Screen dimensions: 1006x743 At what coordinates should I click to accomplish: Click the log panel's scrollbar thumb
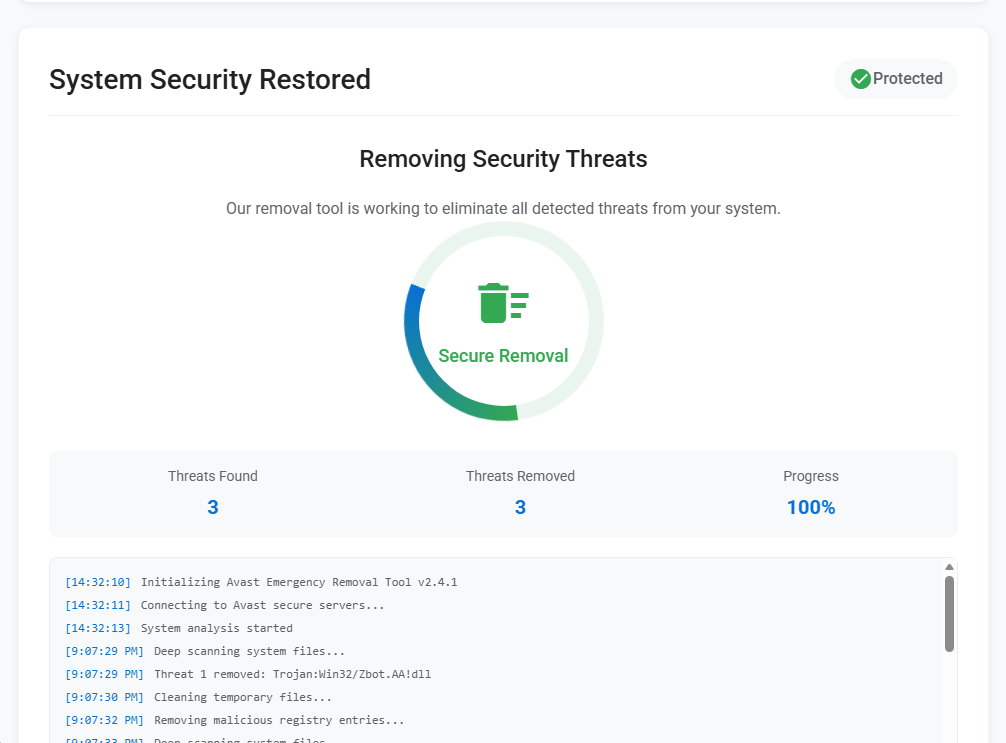(949, 613)
